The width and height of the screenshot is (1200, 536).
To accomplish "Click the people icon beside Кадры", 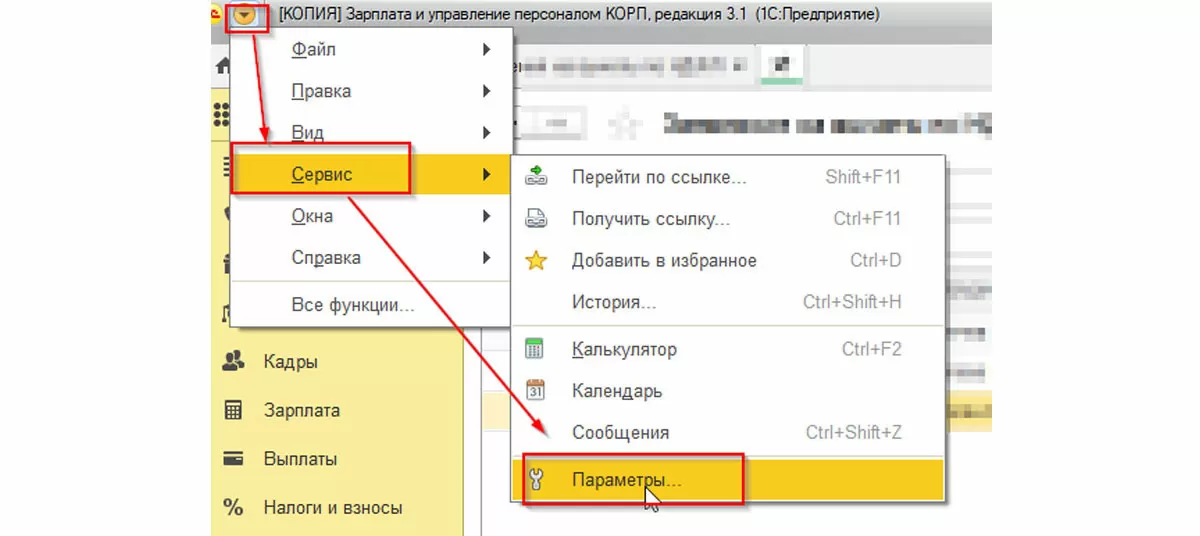I will click(233, 360).
